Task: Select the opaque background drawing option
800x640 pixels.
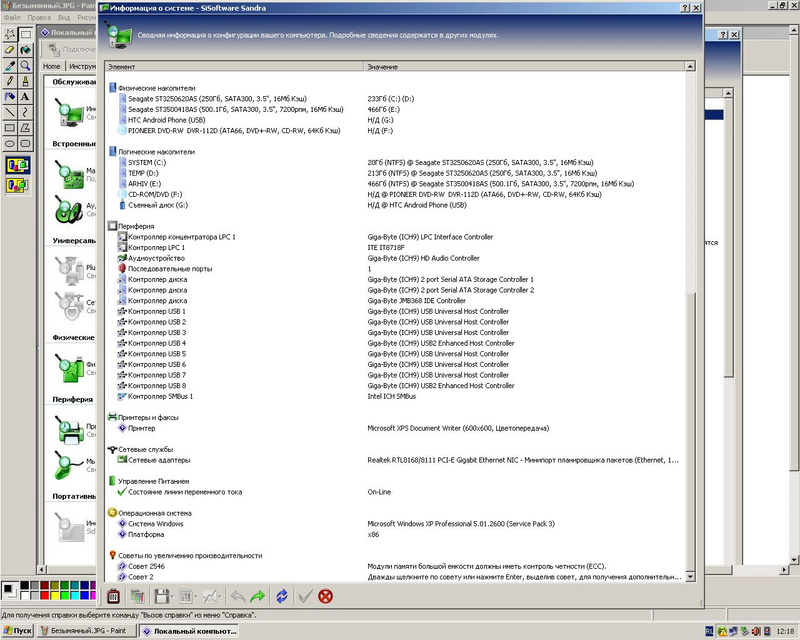Action: pyautogui.click(x=18, y=166)
